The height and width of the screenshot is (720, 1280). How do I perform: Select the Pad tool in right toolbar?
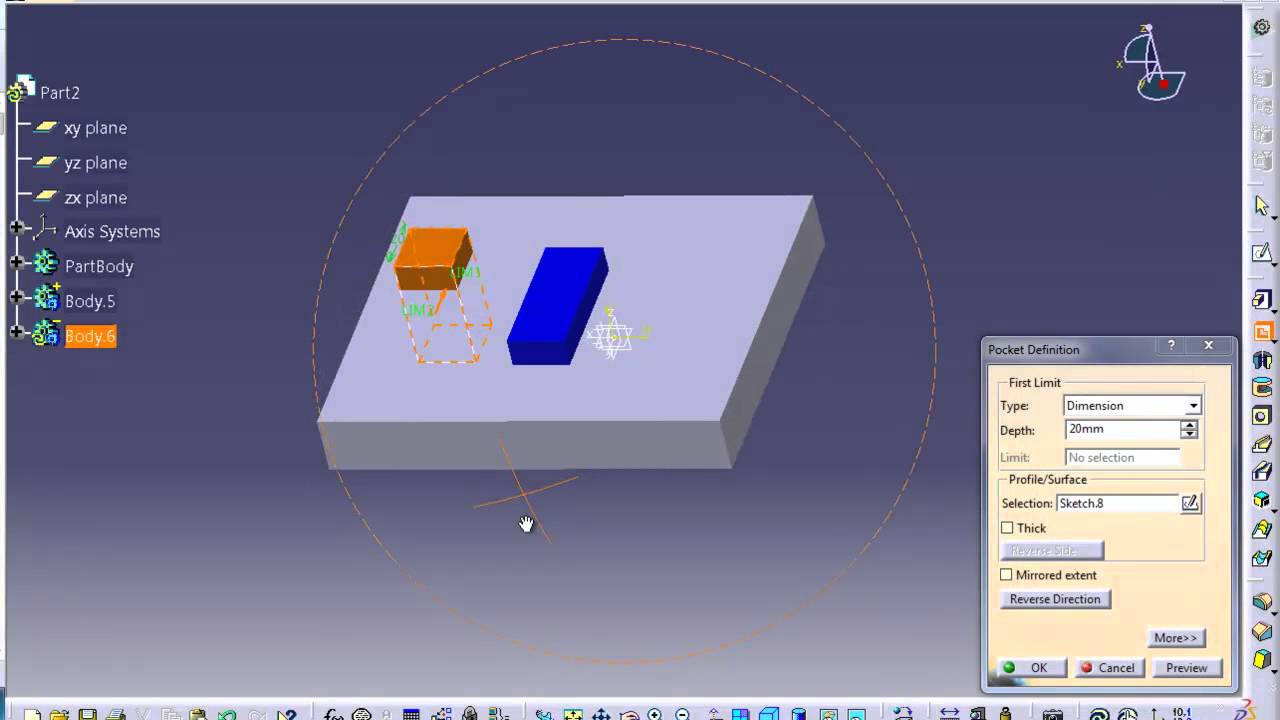pyautogui.click(x=1262, y=299)
